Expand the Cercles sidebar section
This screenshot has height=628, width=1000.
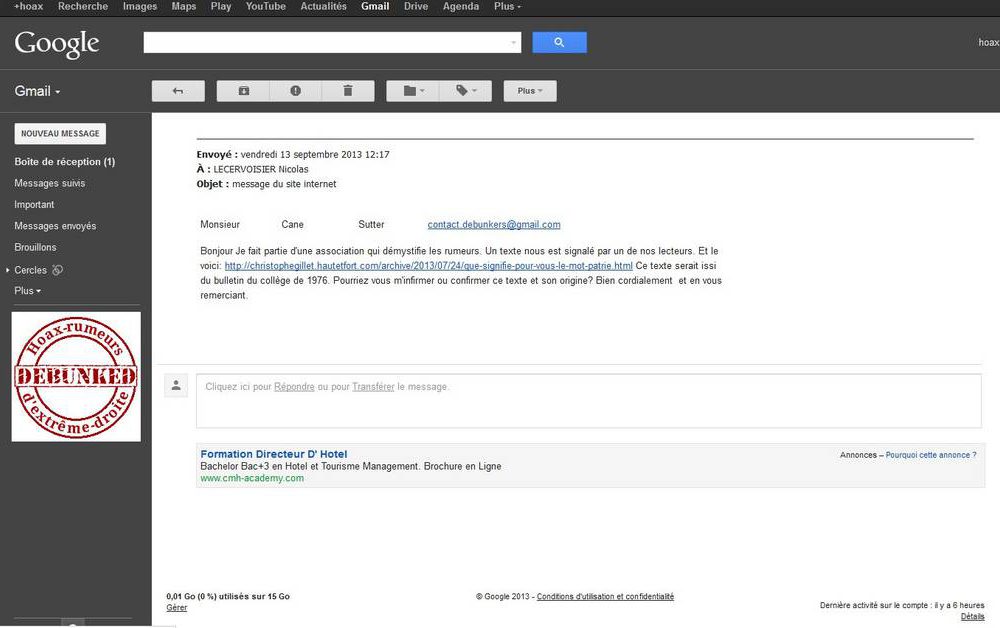[8, 270]
